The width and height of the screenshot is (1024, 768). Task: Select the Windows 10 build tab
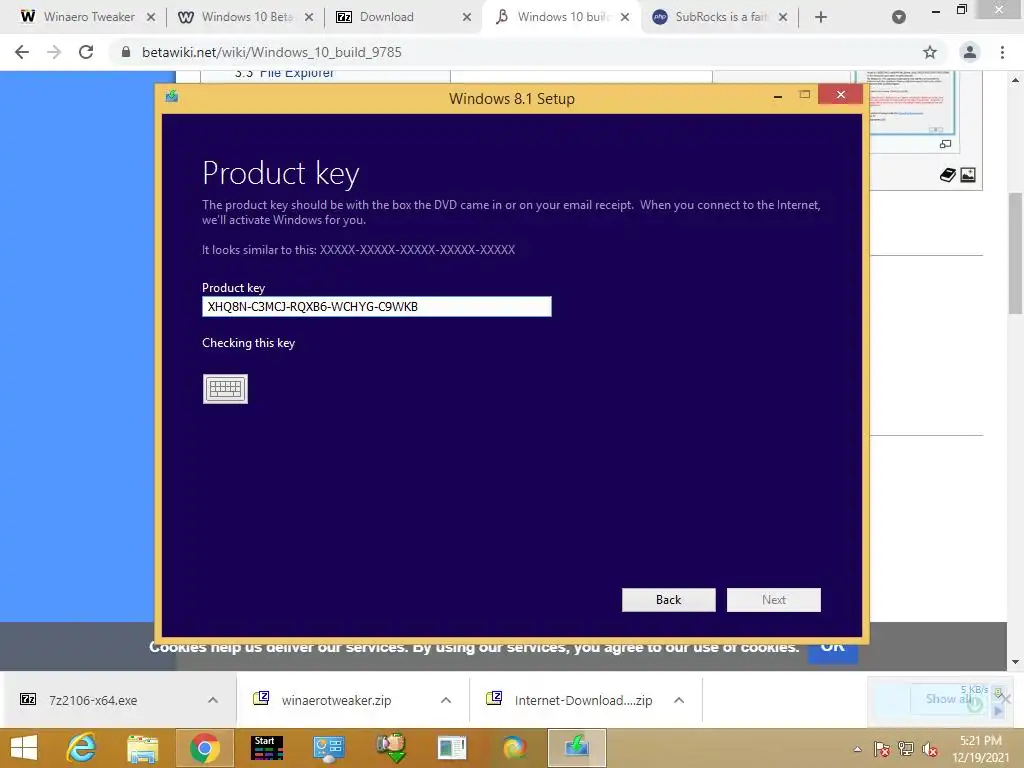click(x=561, y=17)
